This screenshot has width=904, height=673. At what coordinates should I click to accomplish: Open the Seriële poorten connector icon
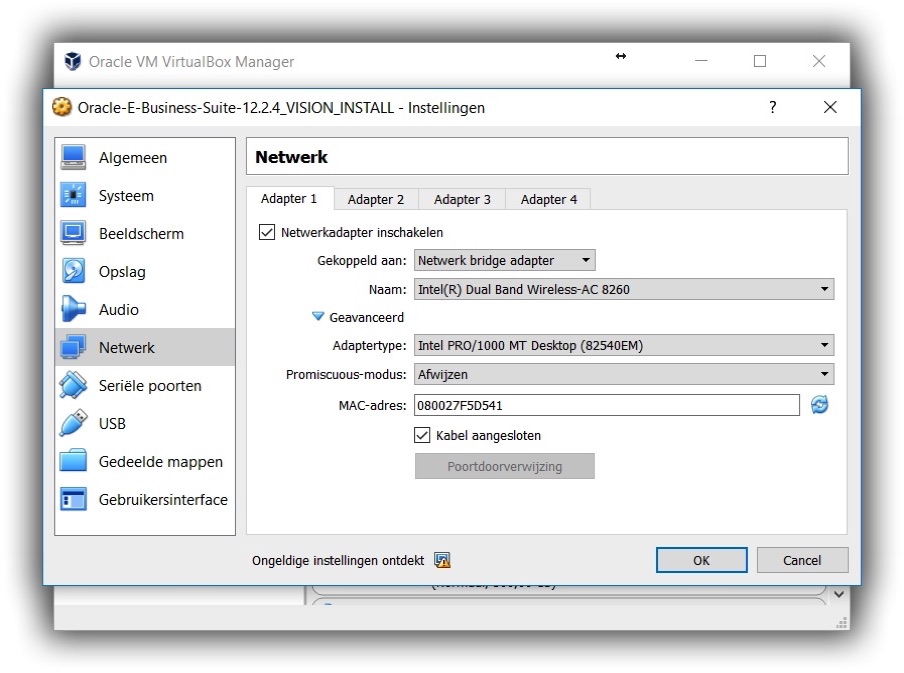[x=73, y=385]
